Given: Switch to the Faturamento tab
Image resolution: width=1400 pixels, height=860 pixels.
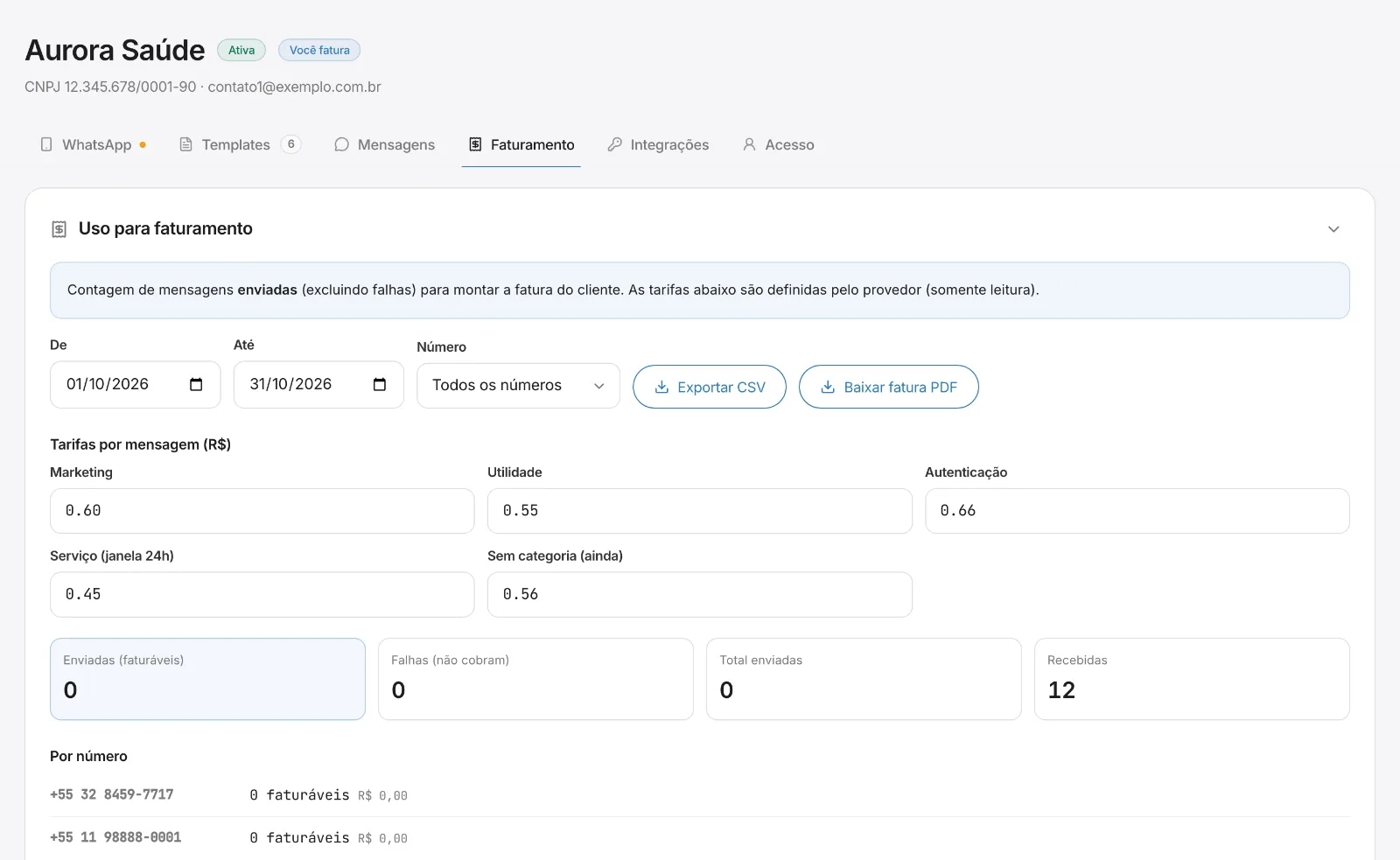Looking at the screenshot, I should pyautogui.click(x=521, y=144).
